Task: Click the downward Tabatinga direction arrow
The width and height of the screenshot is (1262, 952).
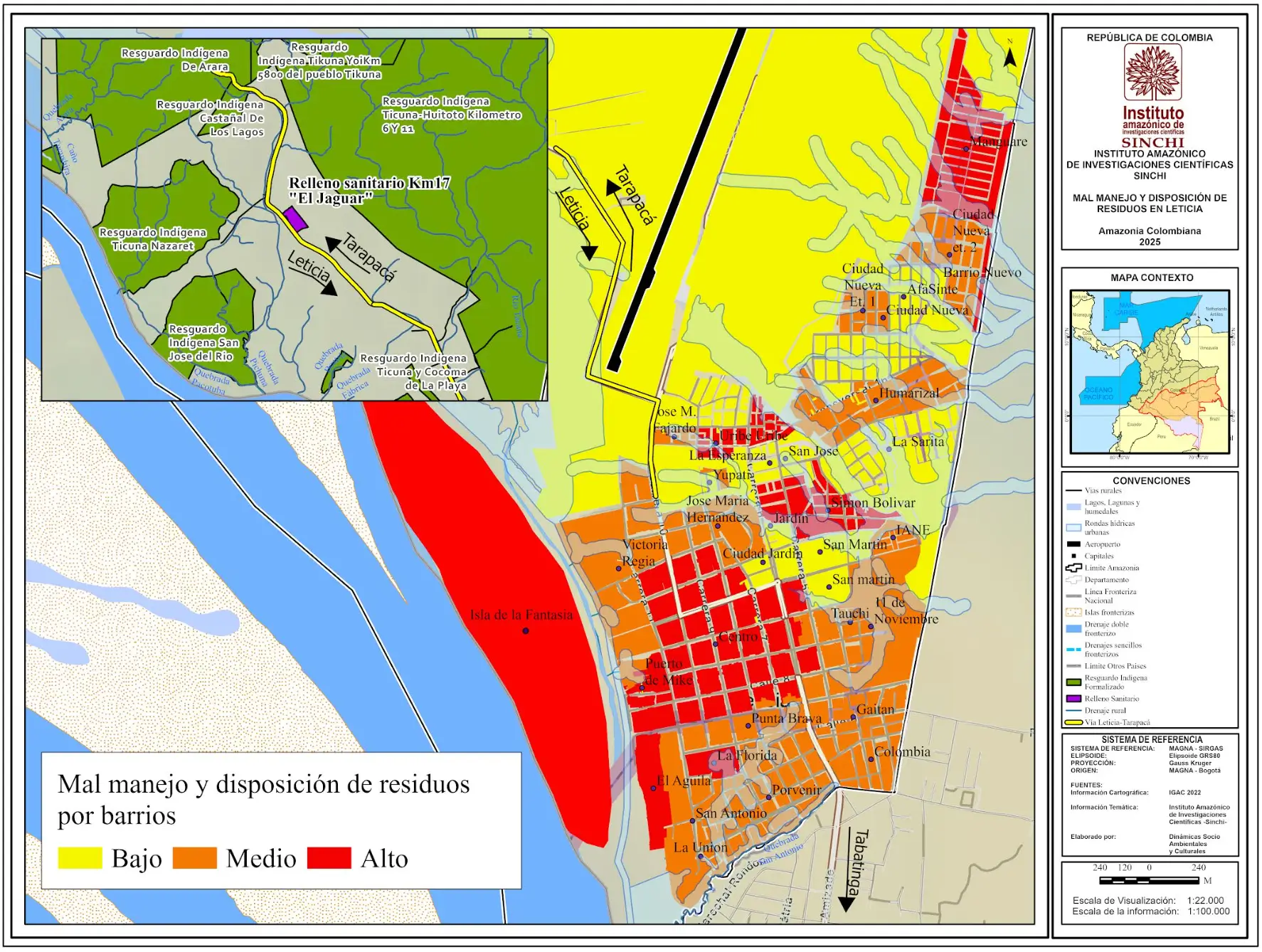Action: pyautogui.click(x=847, y=902)
